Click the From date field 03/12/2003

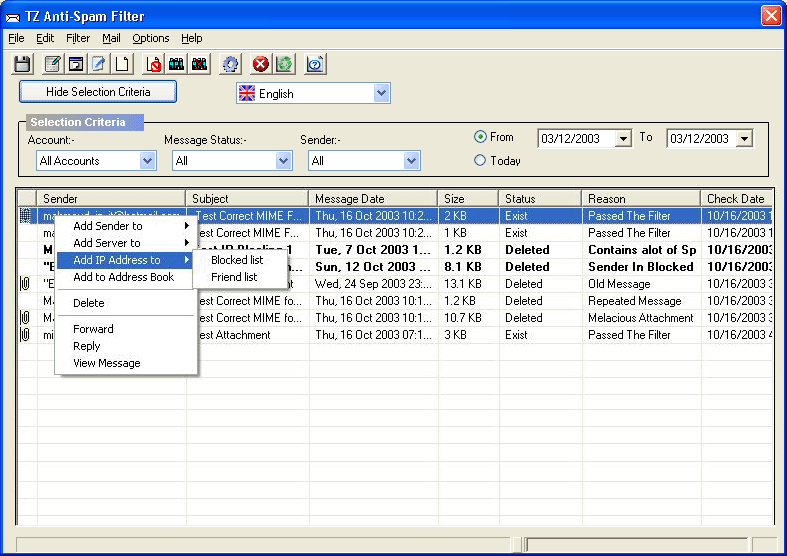tap(577, 138)
